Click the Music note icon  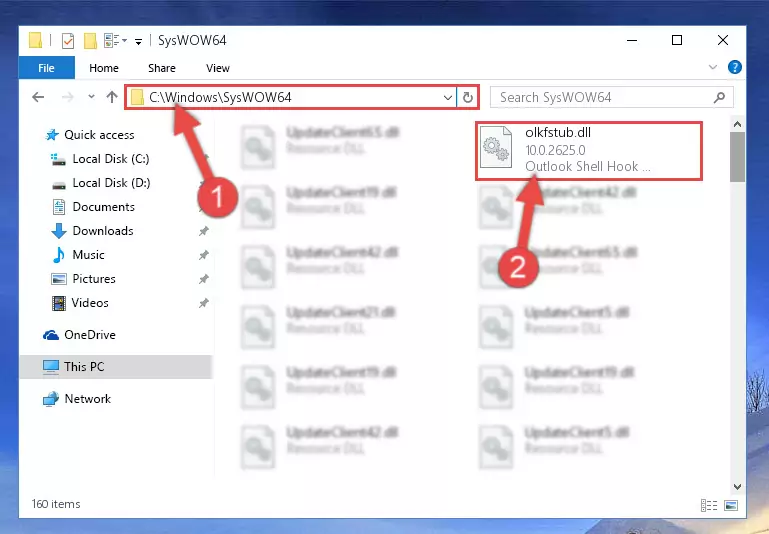58,255
